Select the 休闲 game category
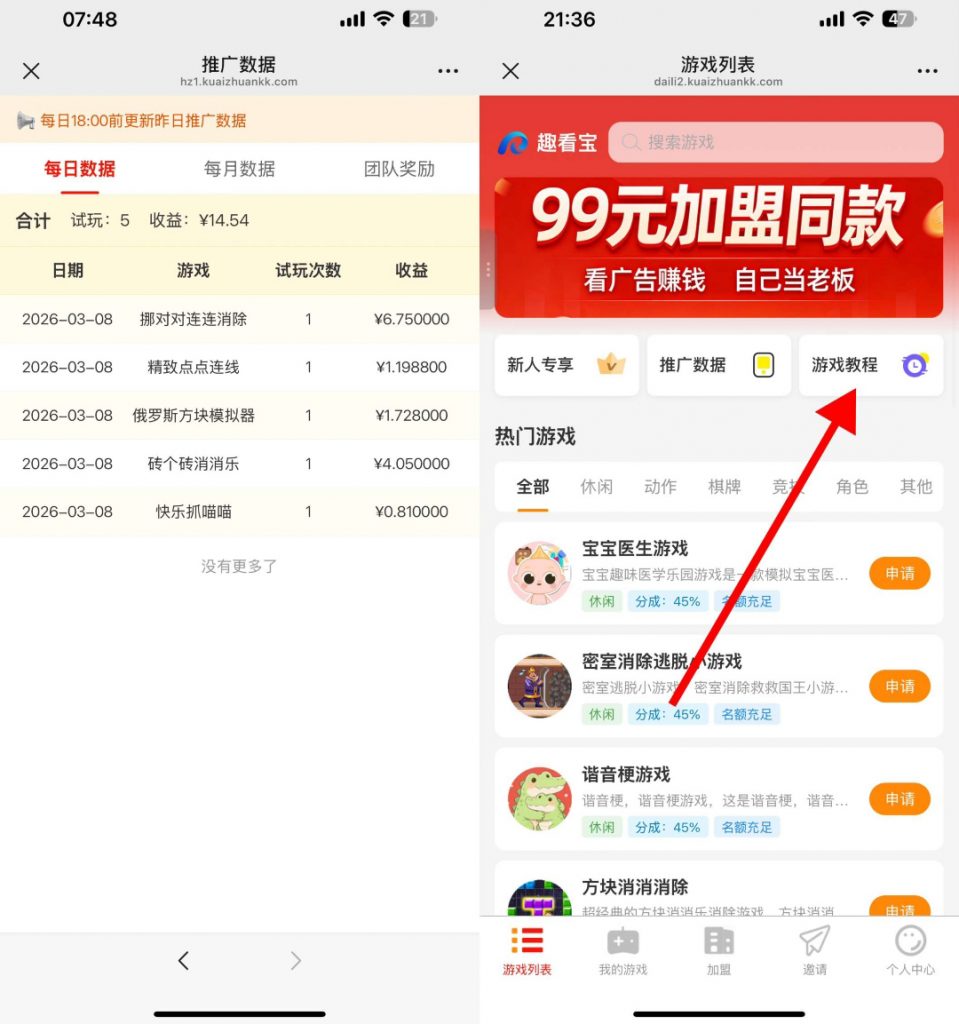This screenshot has height=1024, width=959. pyautogui.click(x=596, y=487)
